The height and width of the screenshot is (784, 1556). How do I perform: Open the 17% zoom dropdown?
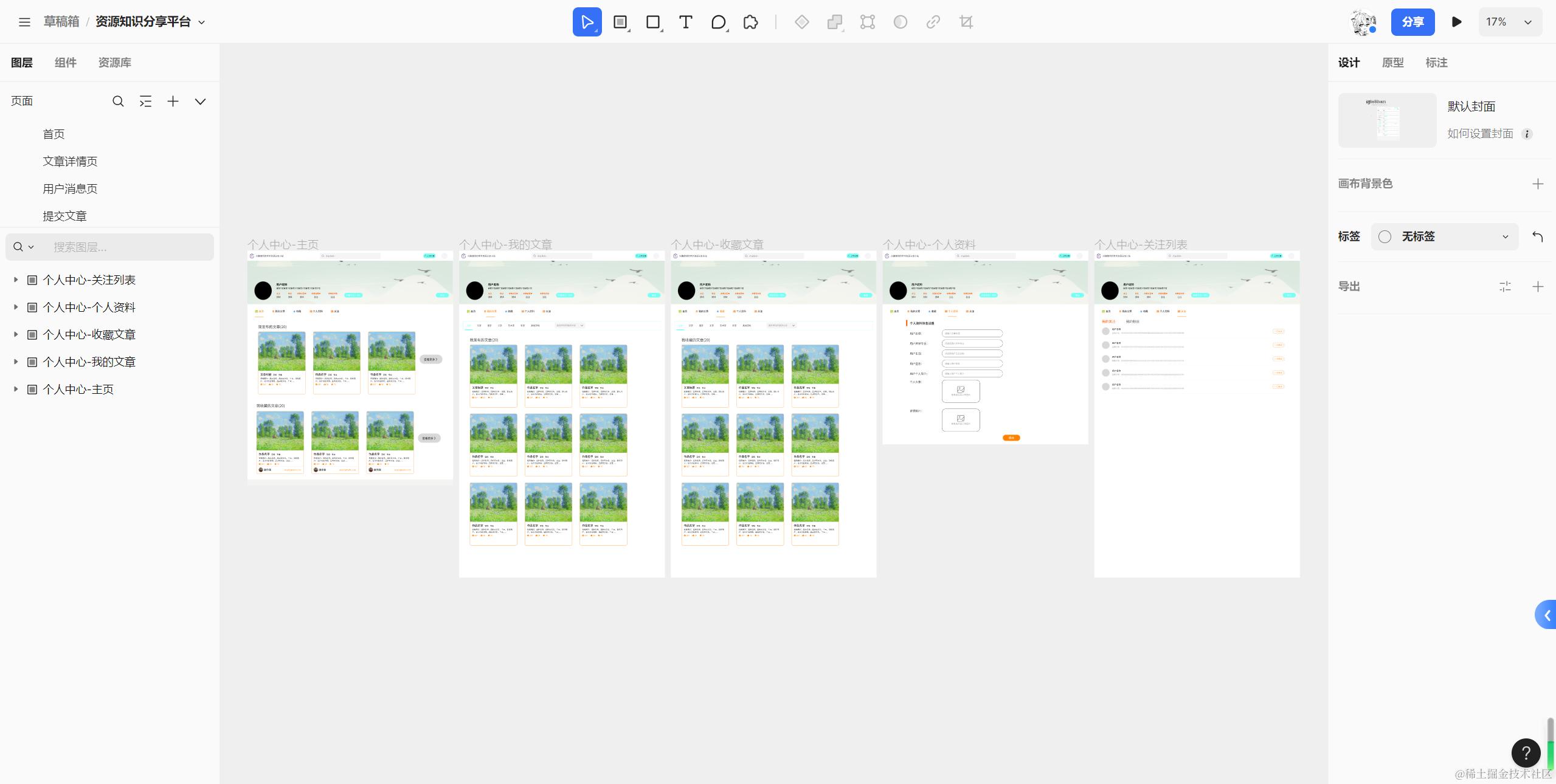click(1510, 22)
